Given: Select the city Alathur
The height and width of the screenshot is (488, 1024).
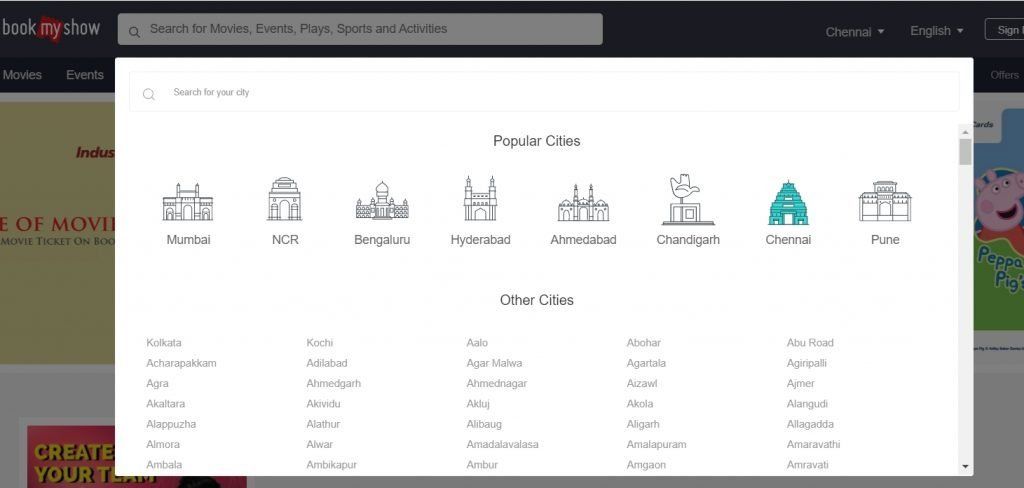Looking at the screenshot, I should point(323,424).
